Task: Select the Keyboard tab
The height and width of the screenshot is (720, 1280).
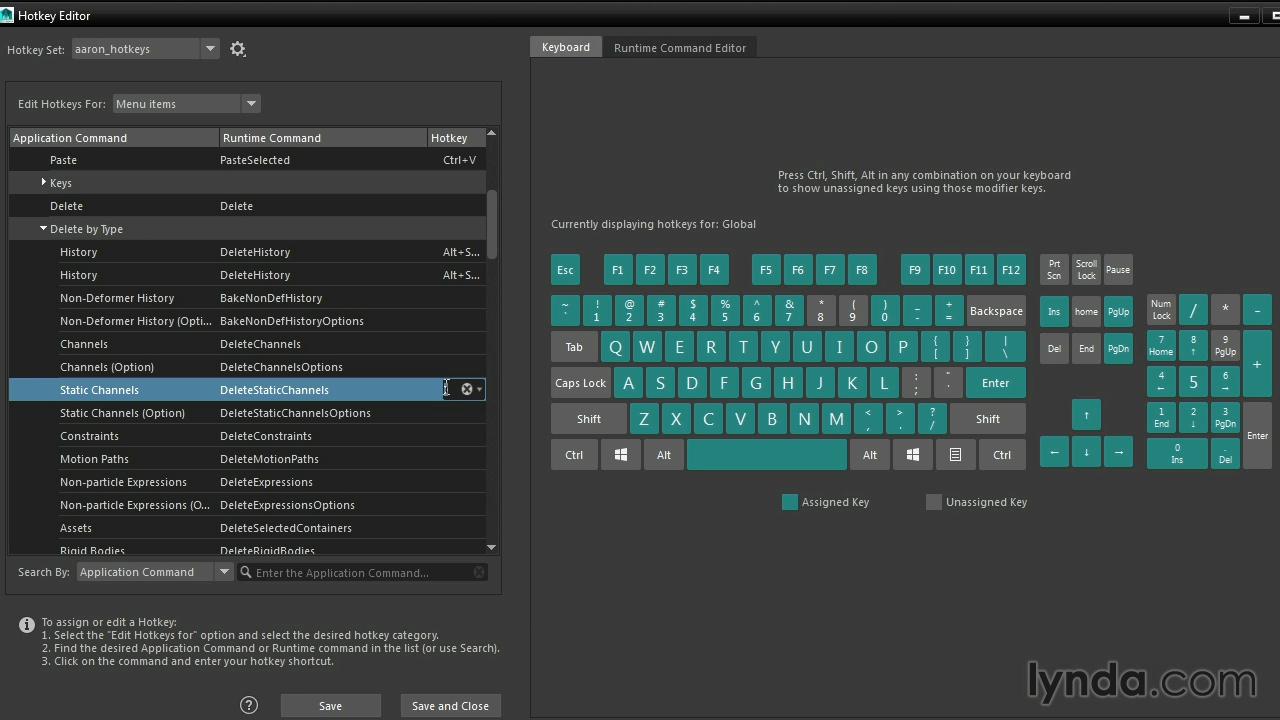Action: pyautogui.click(x=565, y=47)
